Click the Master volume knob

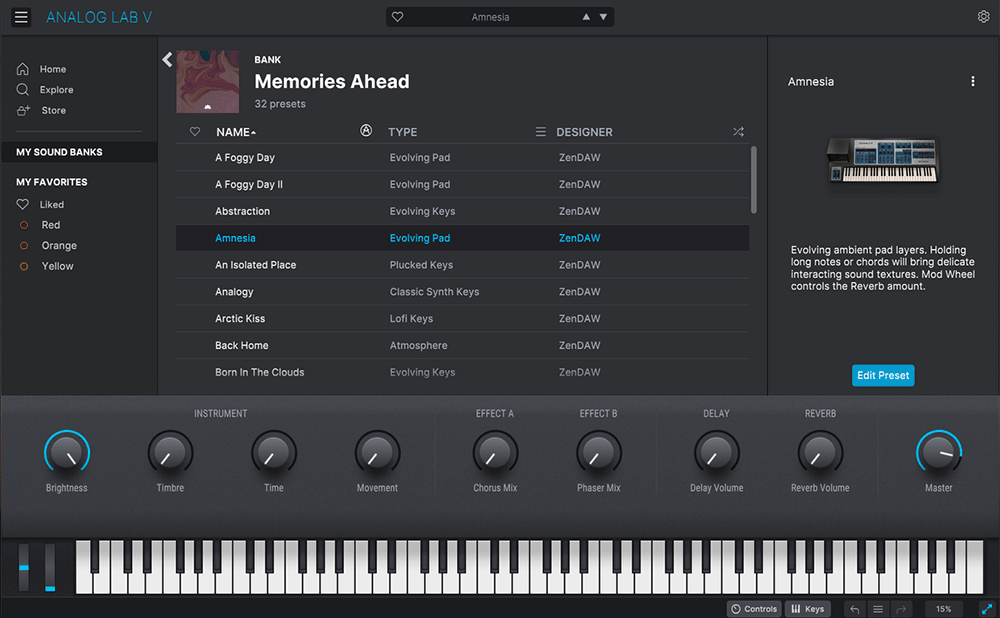[x=939, y=453]
